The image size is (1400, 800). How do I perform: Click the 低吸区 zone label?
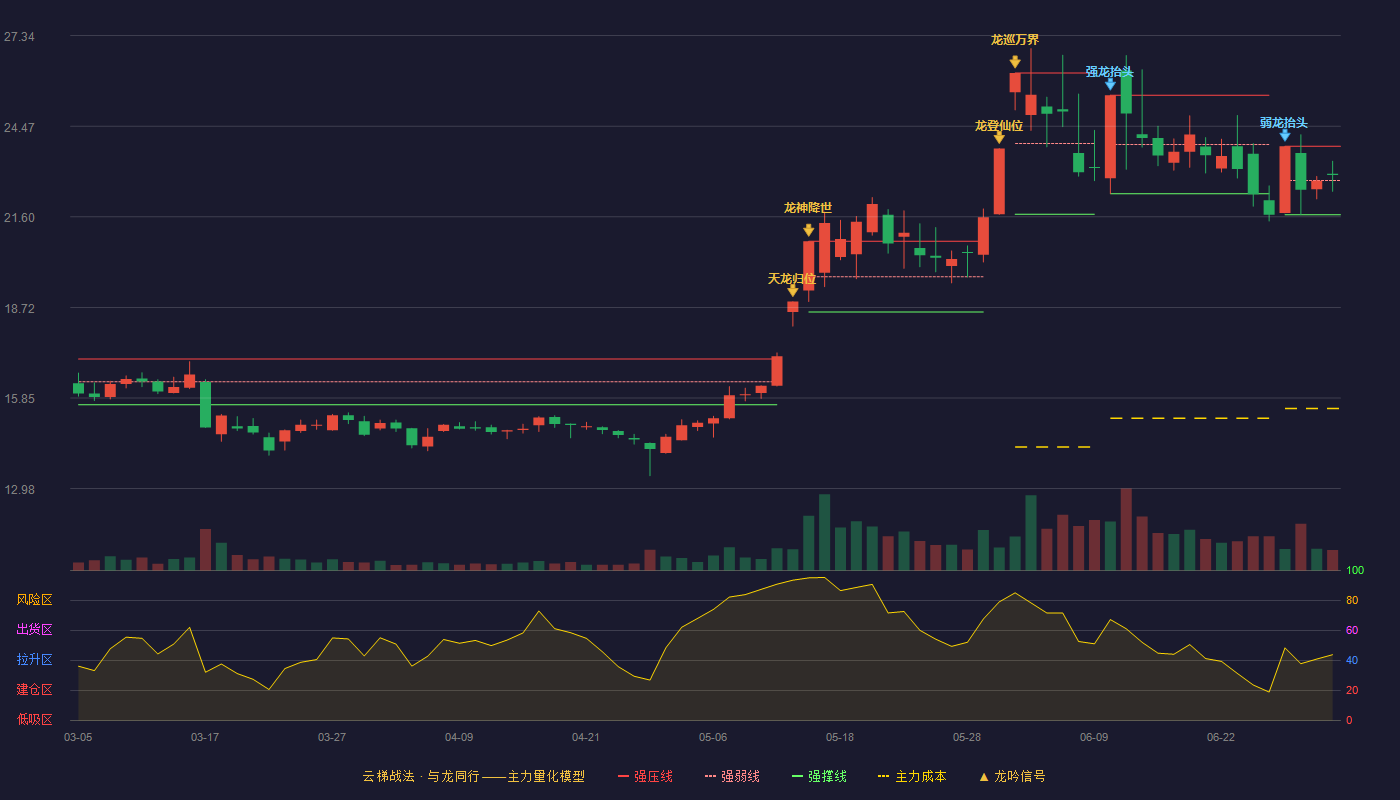[35, 719]
